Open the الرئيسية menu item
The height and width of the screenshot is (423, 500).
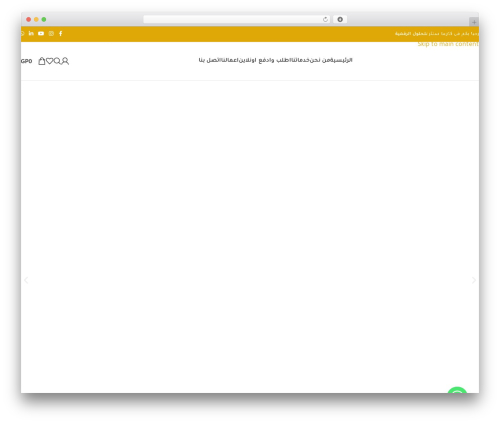point(342,60)
